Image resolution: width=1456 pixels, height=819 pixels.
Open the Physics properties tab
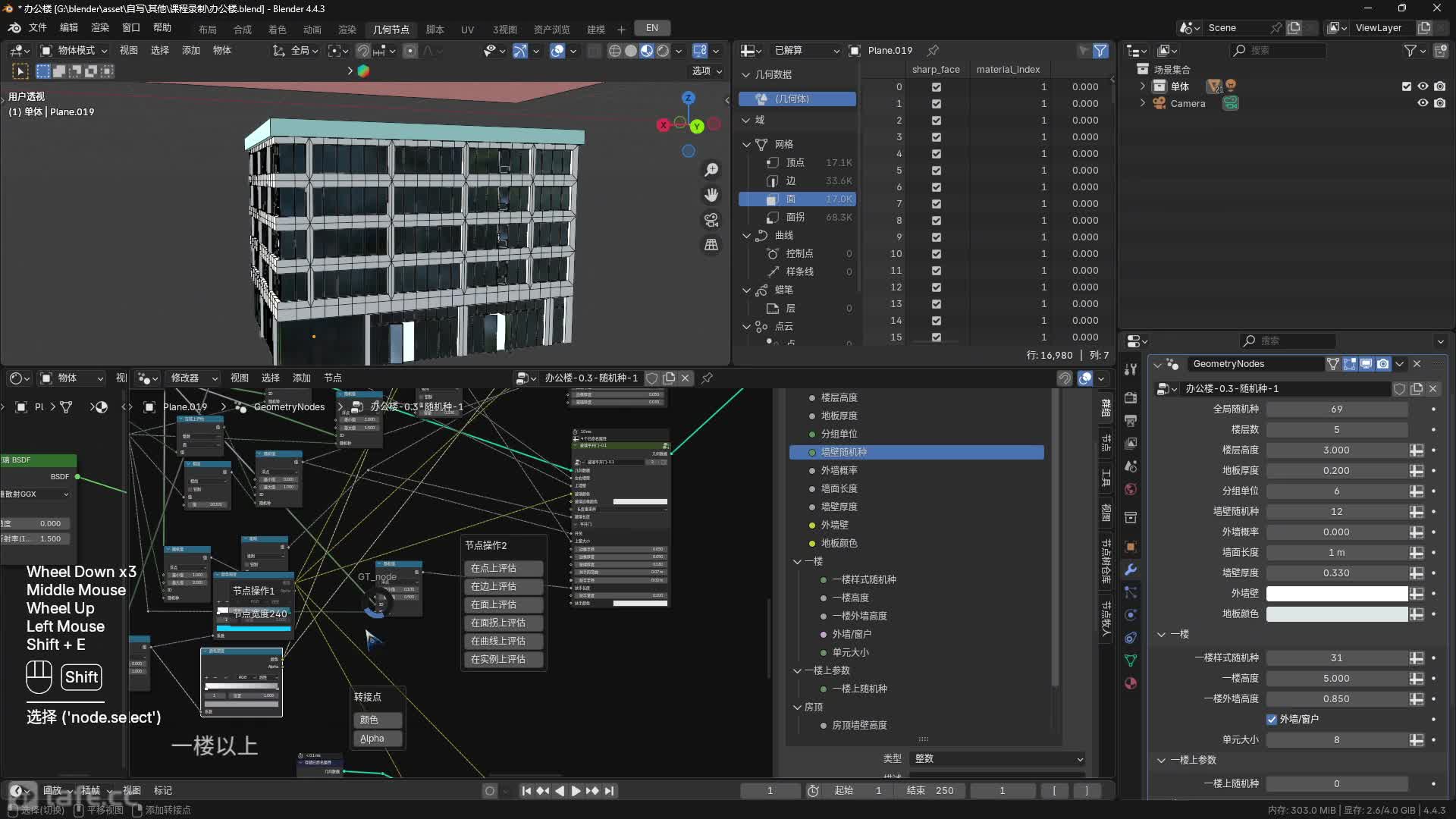point(1131,615)
